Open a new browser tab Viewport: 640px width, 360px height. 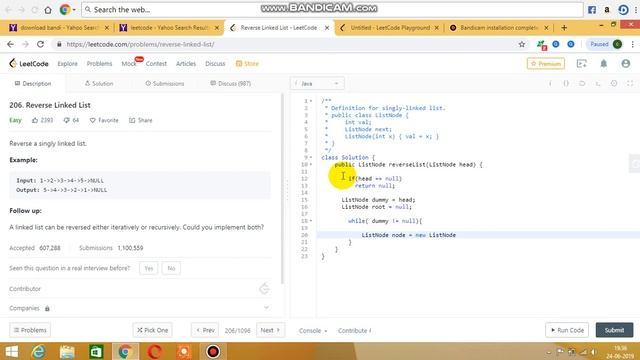click(x=564, y=28)
